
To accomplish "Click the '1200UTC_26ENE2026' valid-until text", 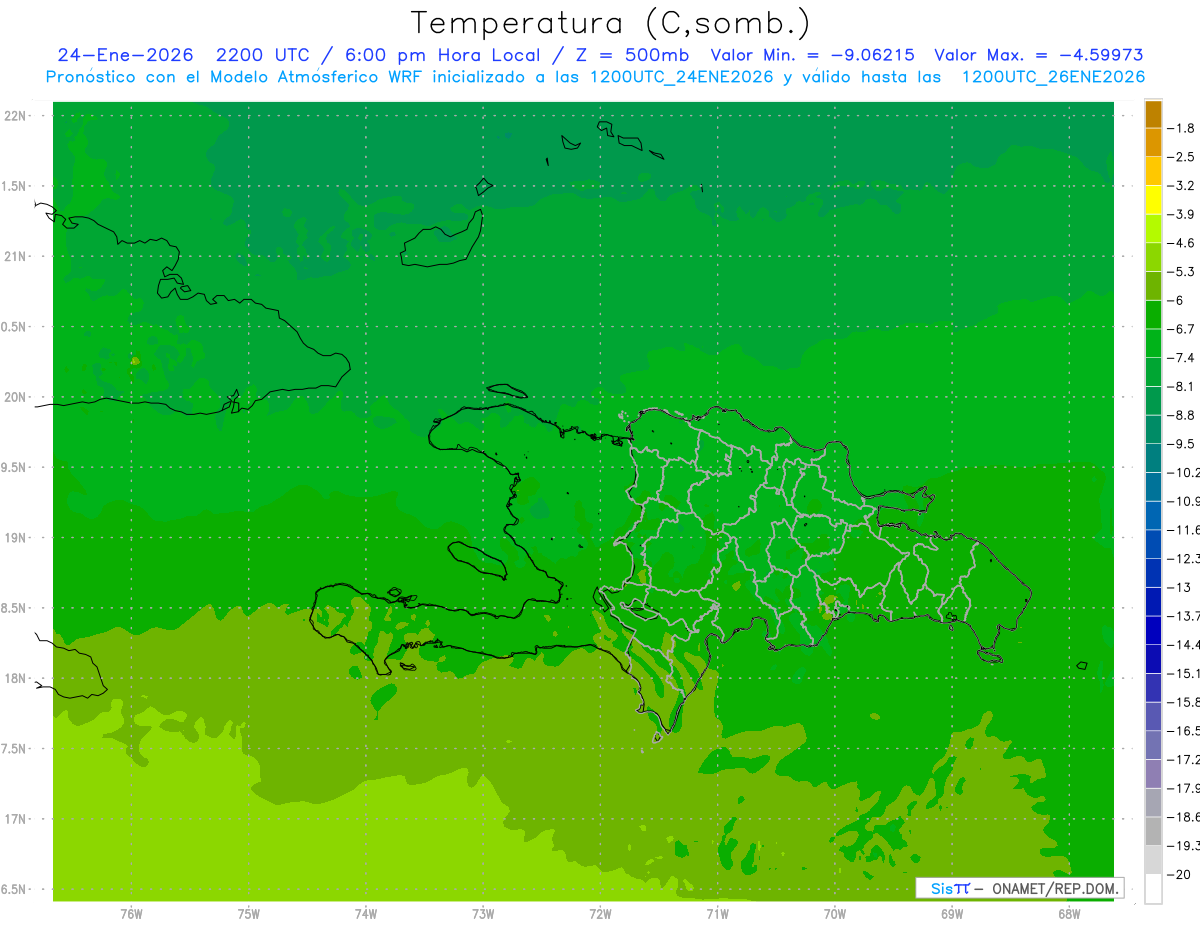I will pyautogui.click(x=1053, y=77).
